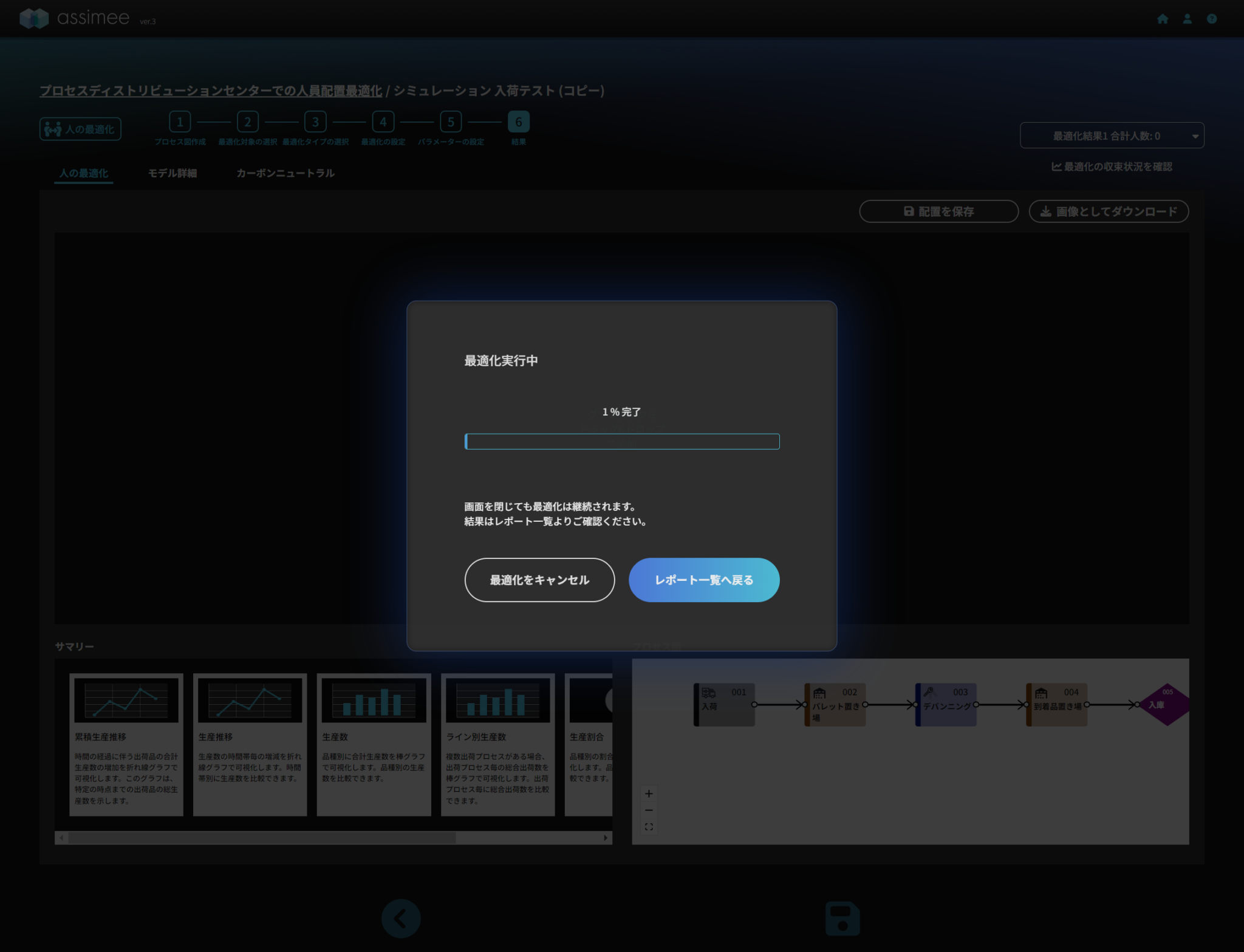Click the back arrow circle button
This screenshot has width=1244, height=952.
tap(401, 918)
